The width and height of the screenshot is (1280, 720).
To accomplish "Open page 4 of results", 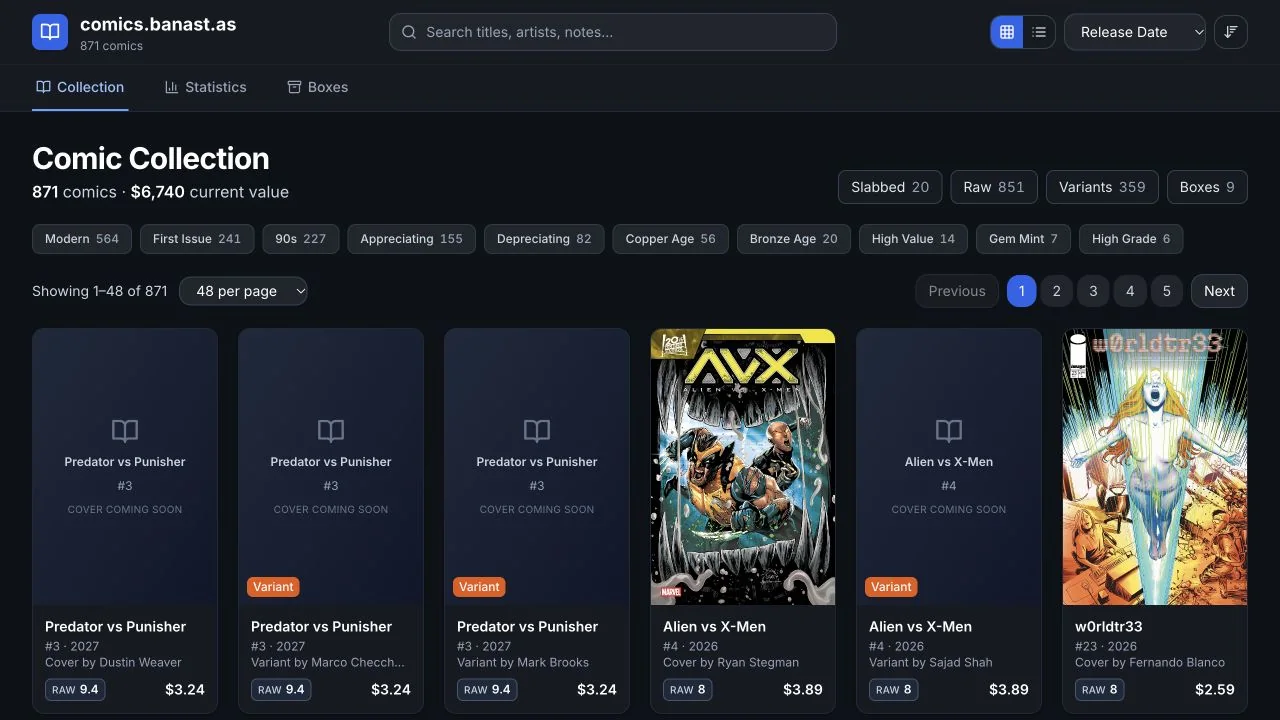I will point(1130,291).
